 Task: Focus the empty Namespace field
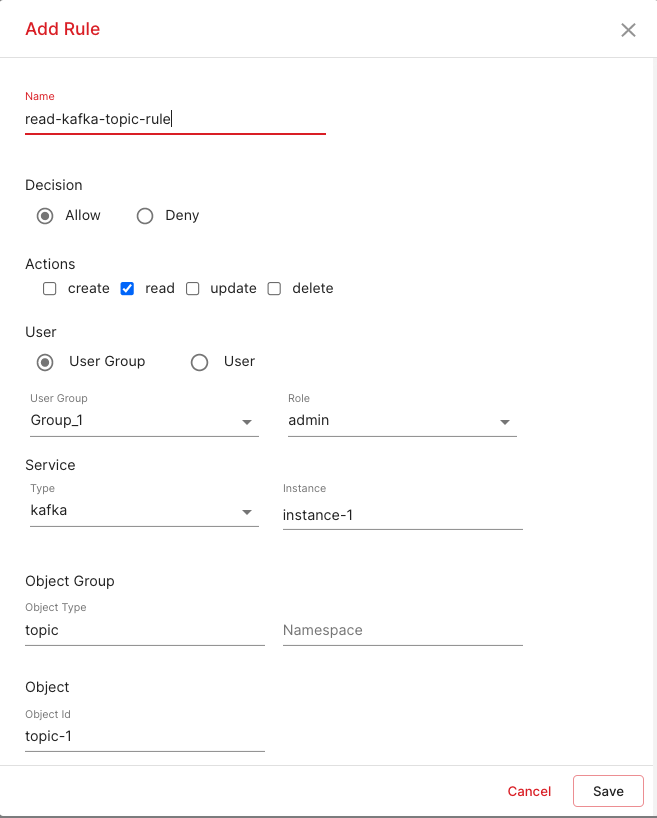pos(402,631)
